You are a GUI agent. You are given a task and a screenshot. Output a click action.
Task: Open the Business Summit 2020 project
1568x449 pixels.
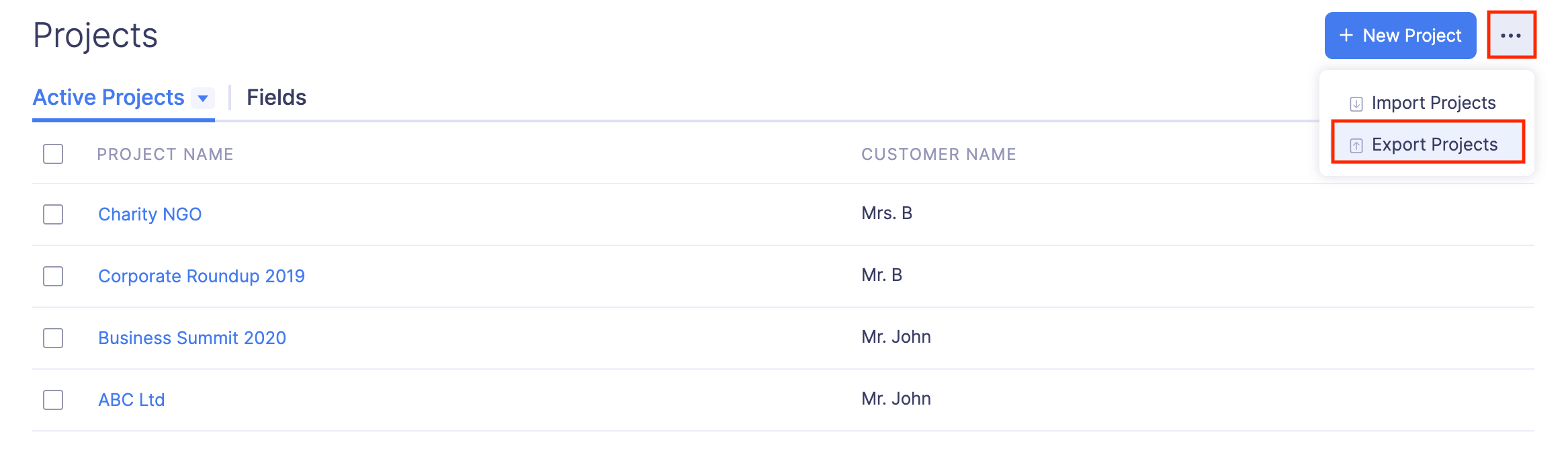coord(192,338)
